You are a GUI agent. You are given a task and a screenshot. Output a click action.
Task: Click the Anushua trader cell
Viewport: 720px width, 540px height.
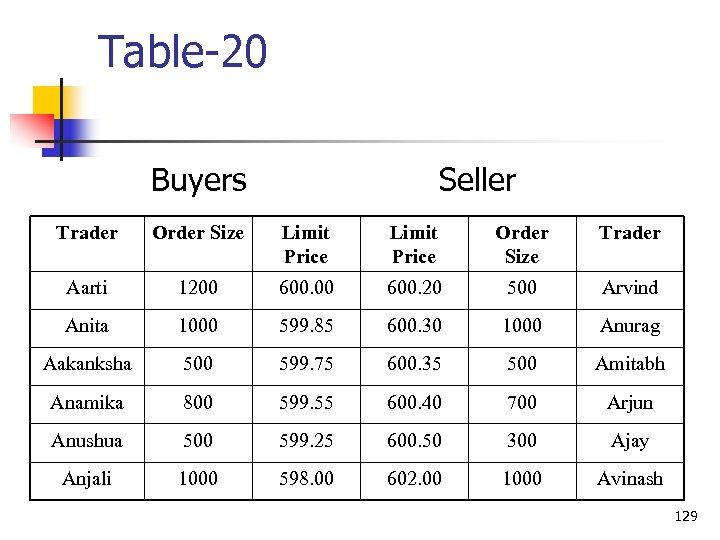click(x=87, y=440)
